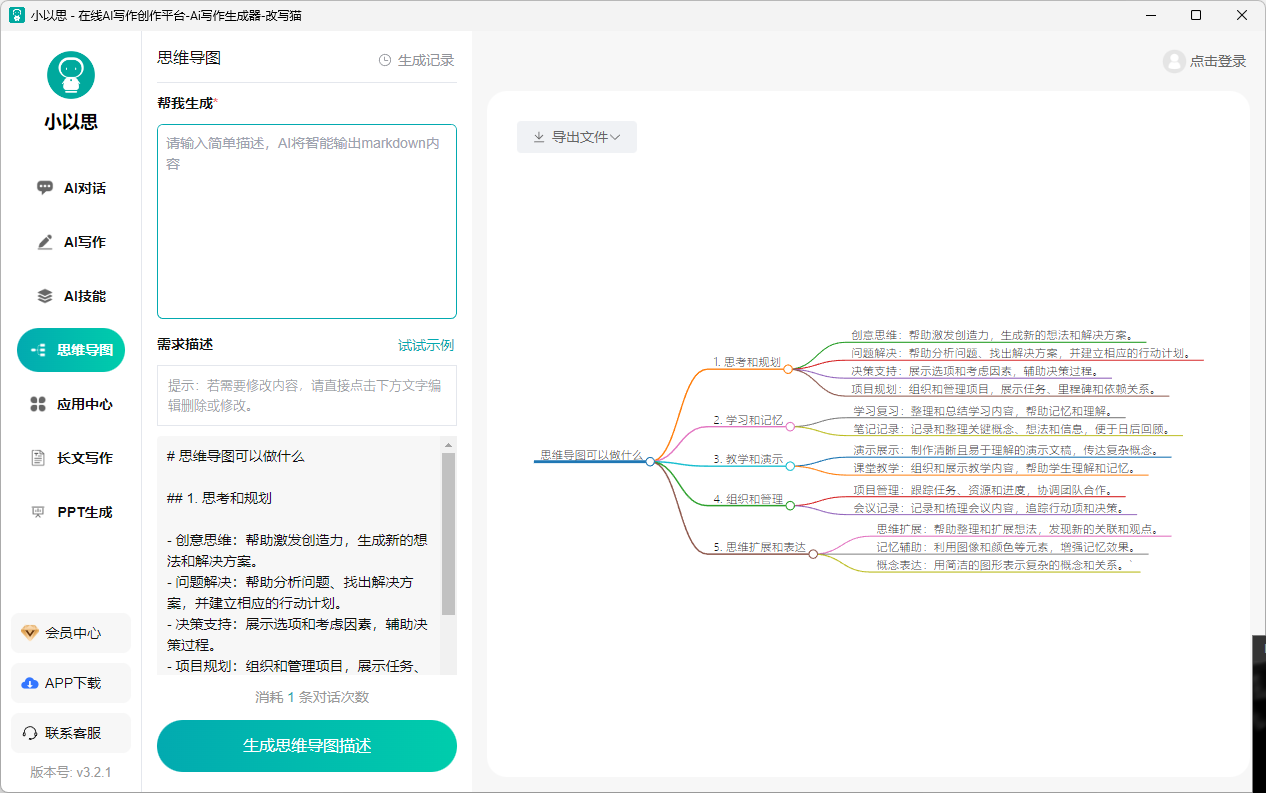Image resolution: width=1266 pixels, height=793 pixels.
Task: Click the 思维导图 mind map icon
Action: click(x=38, y=350)
